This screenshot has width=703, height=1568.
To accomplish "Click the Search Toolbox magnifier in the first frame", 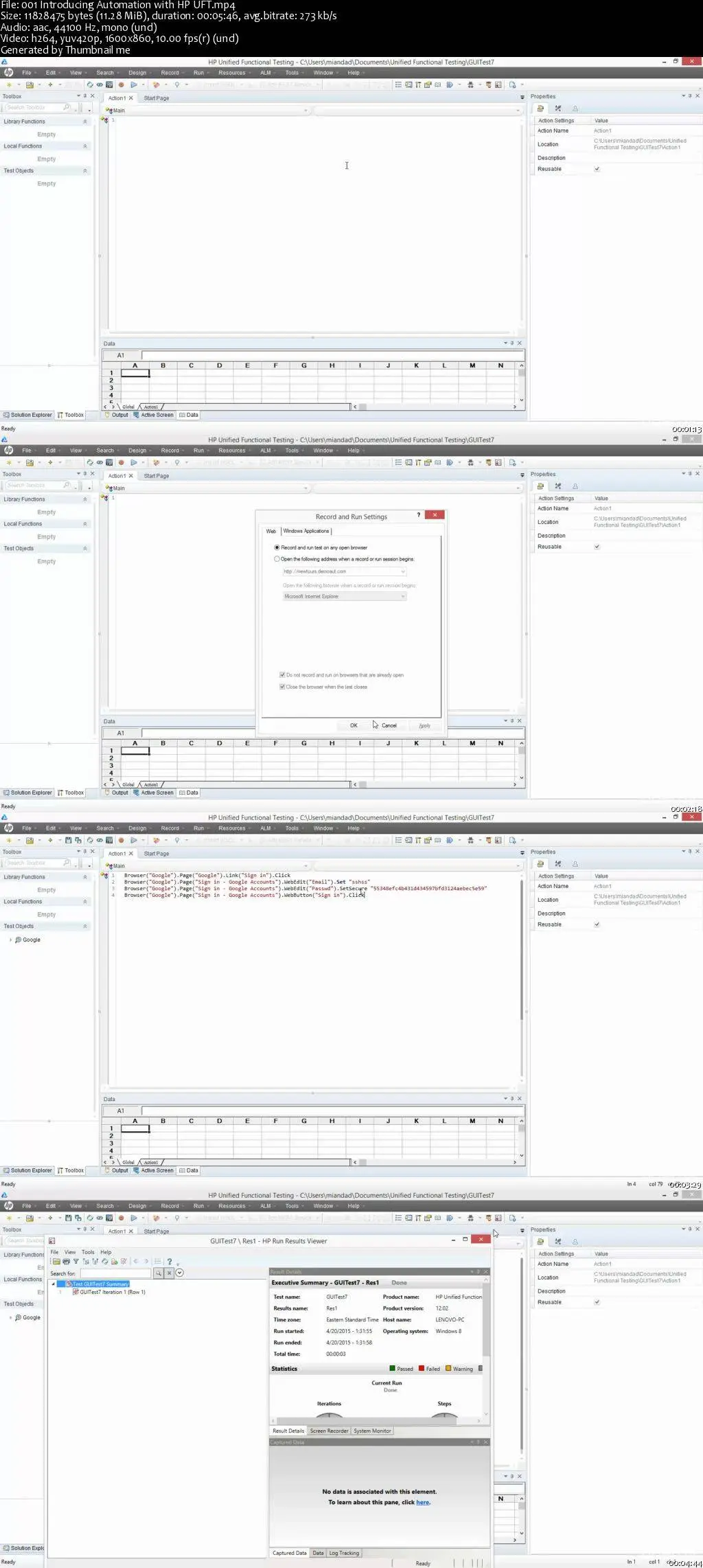I will click(67, 107).
